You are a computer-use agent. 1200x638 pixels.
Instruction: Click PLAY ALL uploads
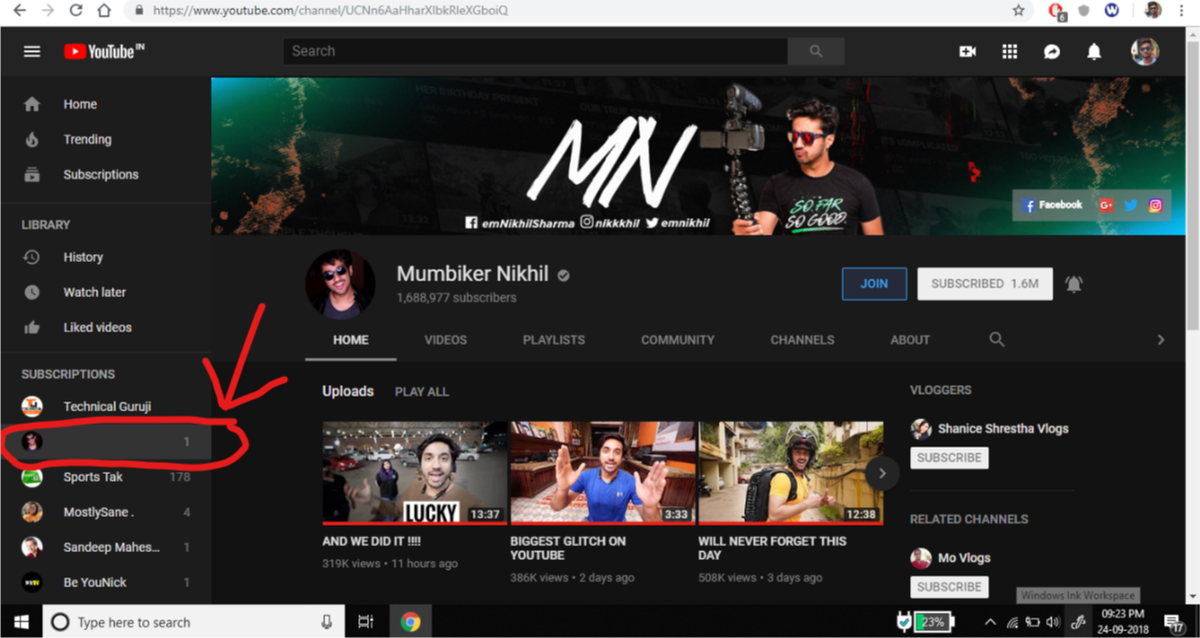click(x=422, y=392)
